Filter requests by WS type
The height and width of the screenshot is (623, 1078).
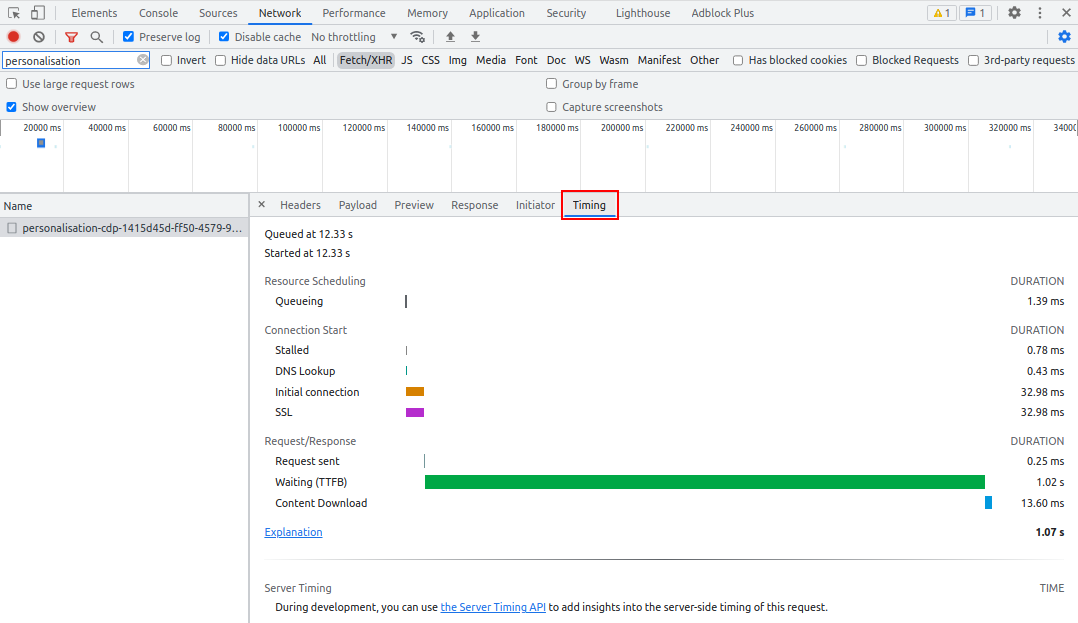coord(582,61)
